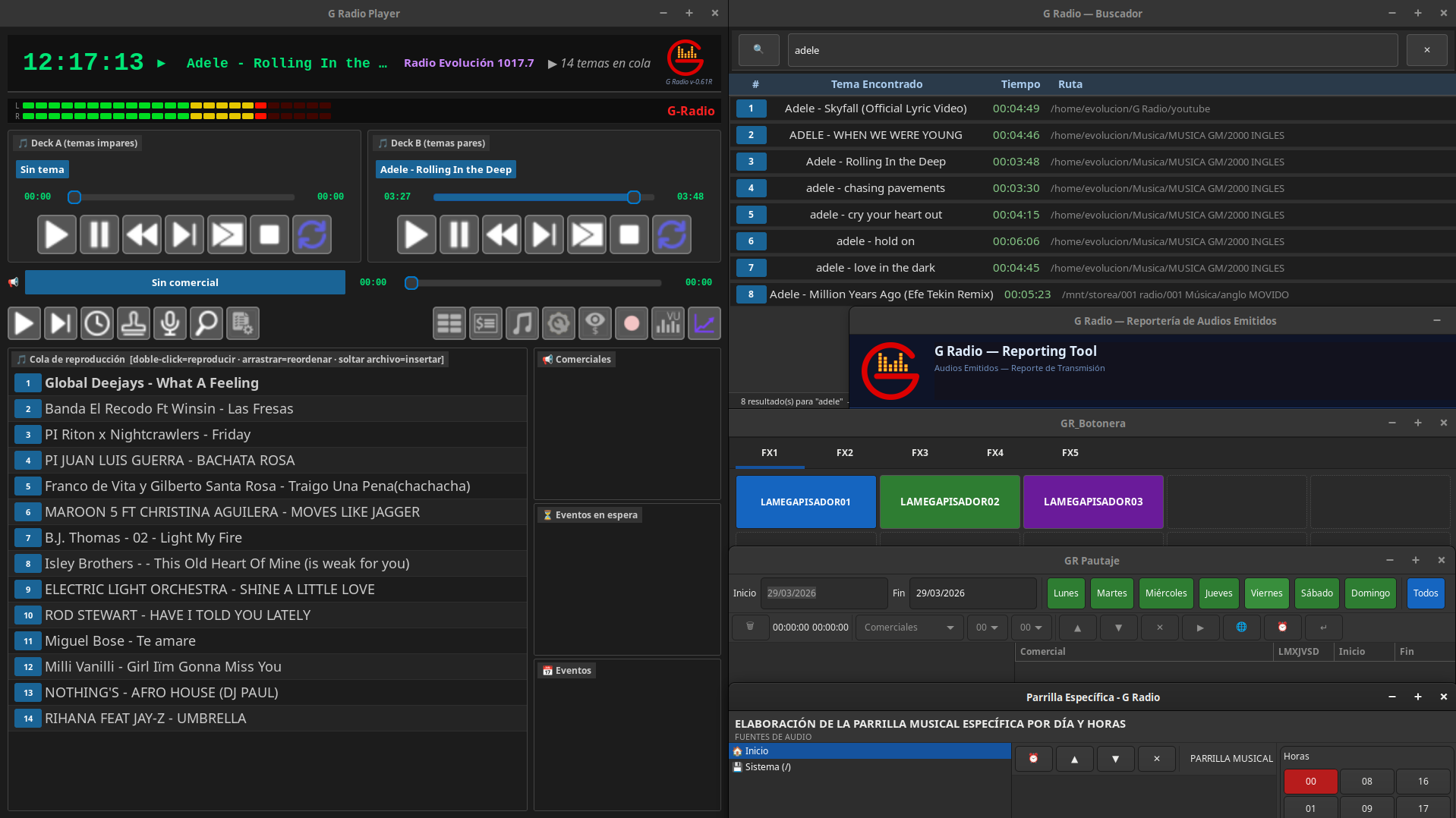Open the clock scheduler icon in the toolbar
The width and height of the screenshot is (1456, 818).
97,323
